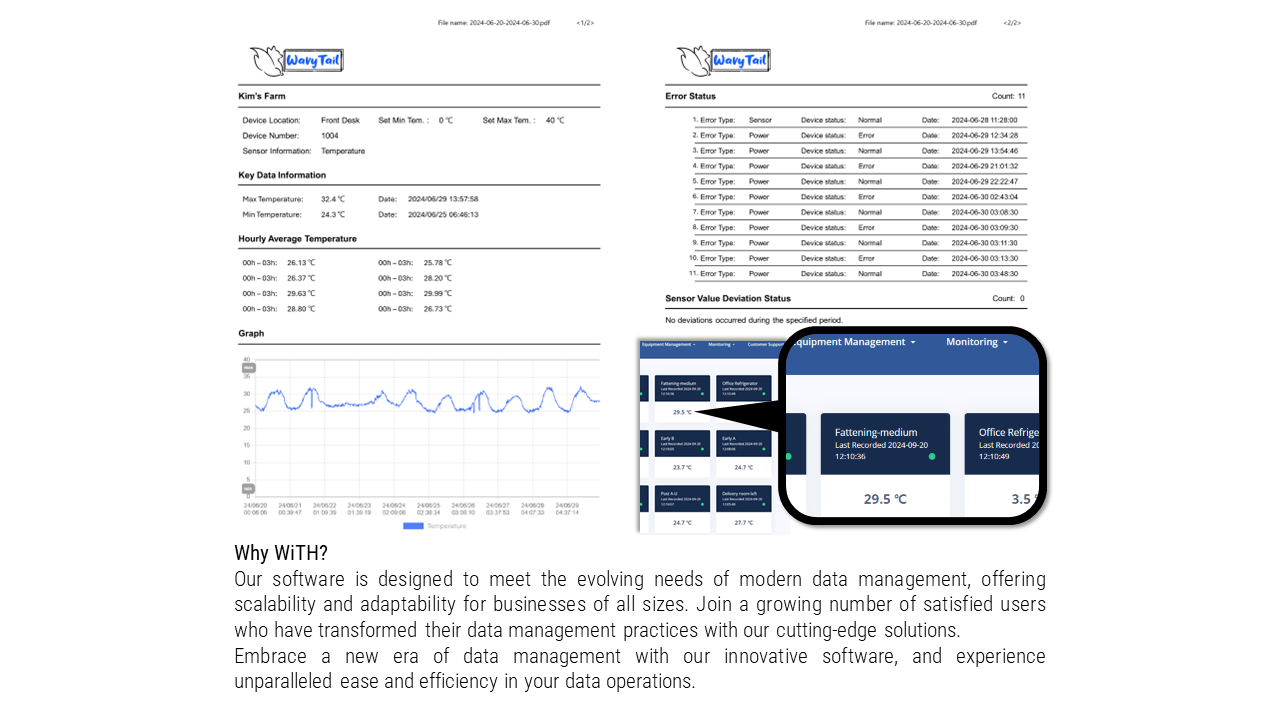Click the page indicator <2/2> on the second report
1280x720 pixels.
(x=1012, y=22)
